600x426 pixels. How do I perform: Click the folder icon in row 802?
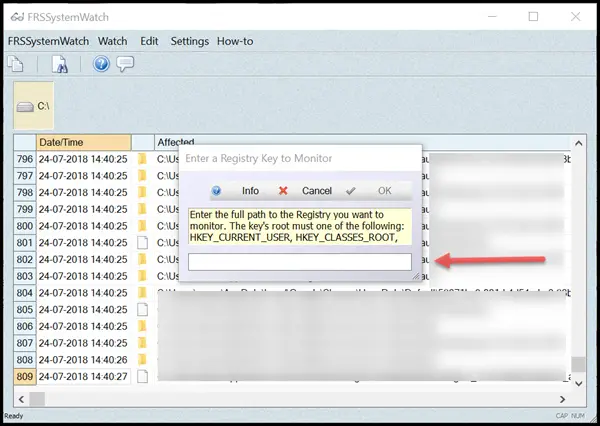[x=142, y=260]
